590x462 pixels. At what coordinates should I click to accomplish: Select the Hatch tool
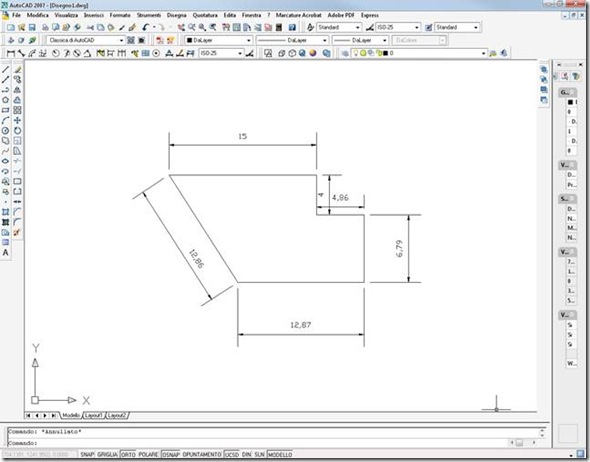pyautogui.click(x=5, y=212)
